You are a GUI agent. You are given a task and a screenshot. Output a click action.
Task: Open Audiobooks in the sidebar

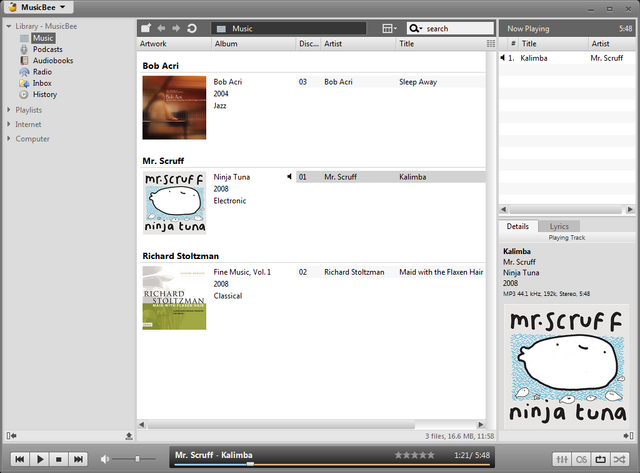53,60
